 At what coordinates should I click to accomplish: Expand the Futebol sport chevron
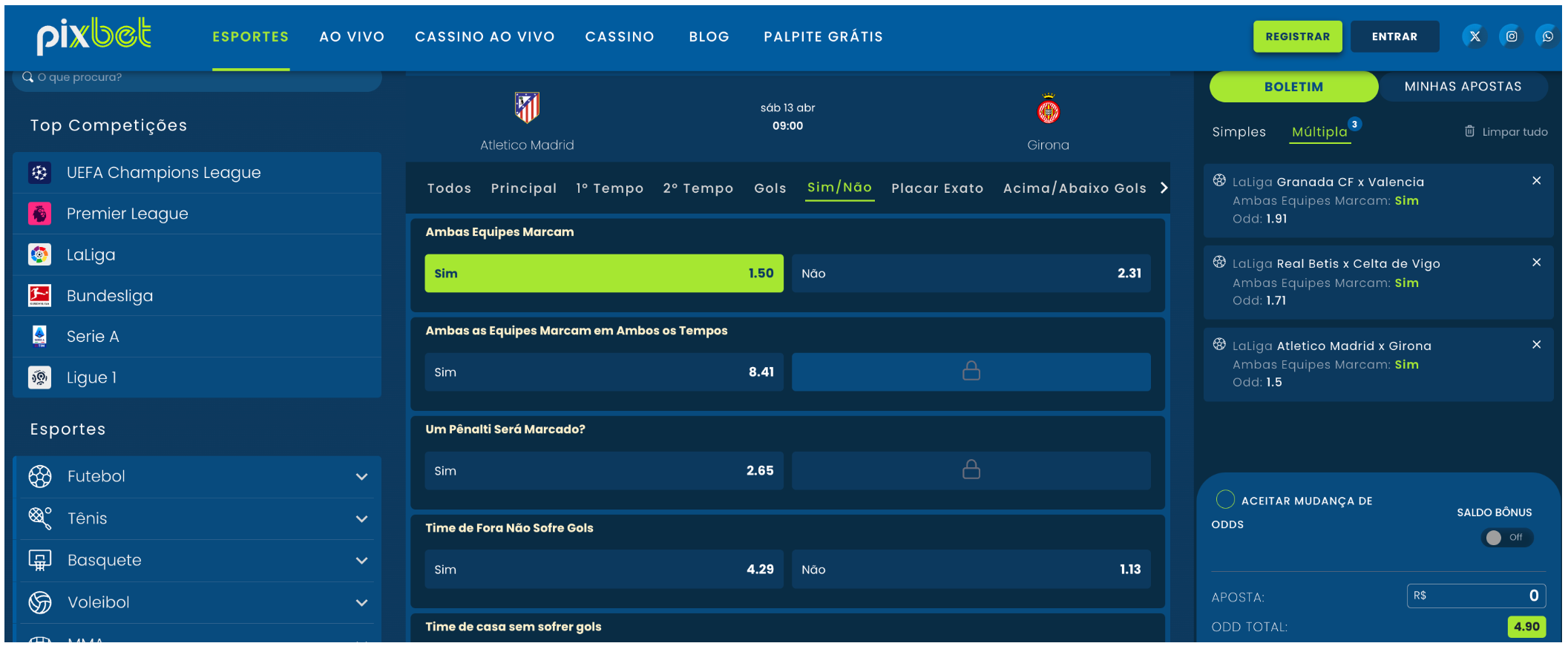(361, 477)
